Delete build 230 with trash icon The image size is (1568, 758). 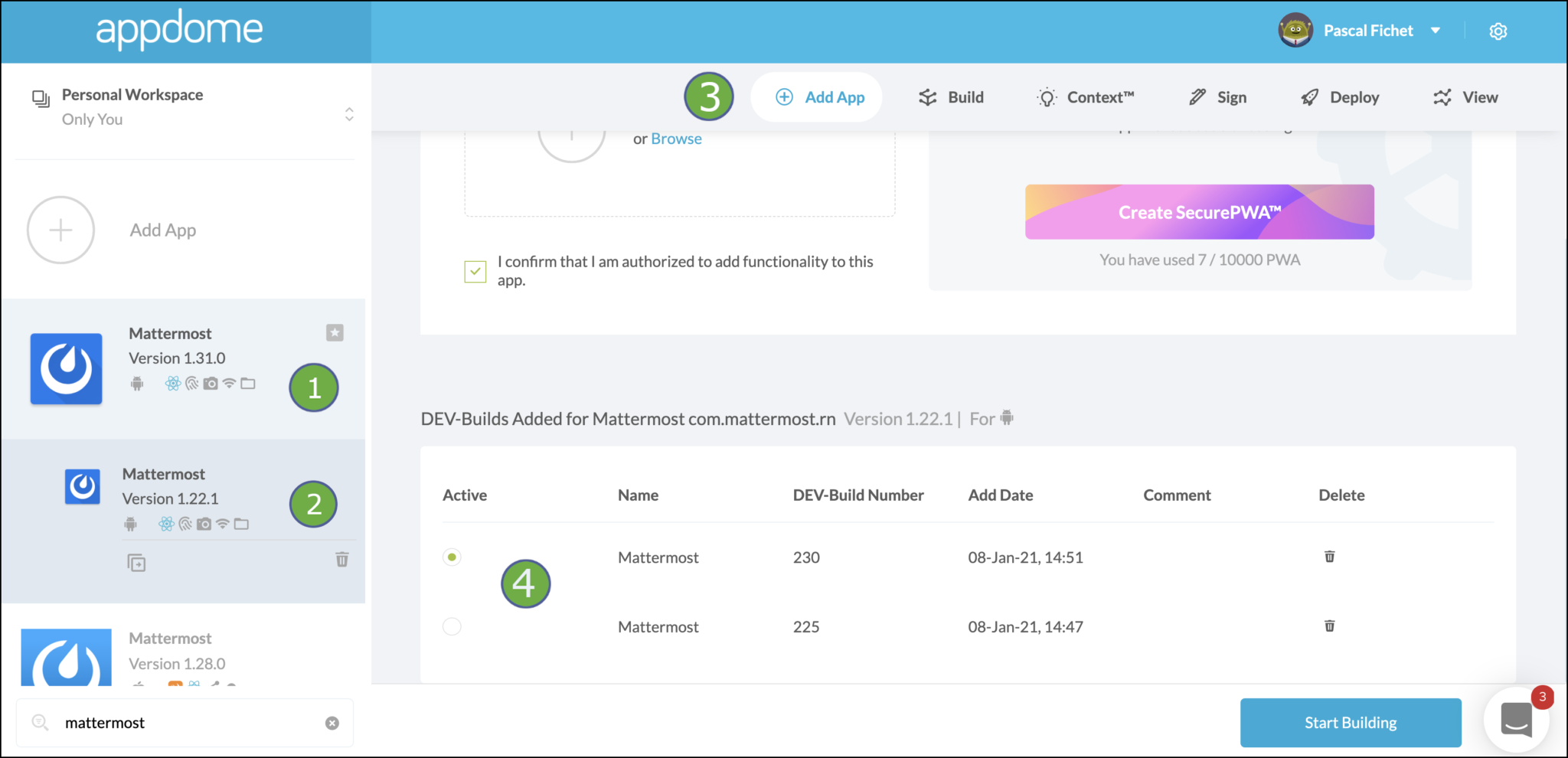pos(1330,557)
